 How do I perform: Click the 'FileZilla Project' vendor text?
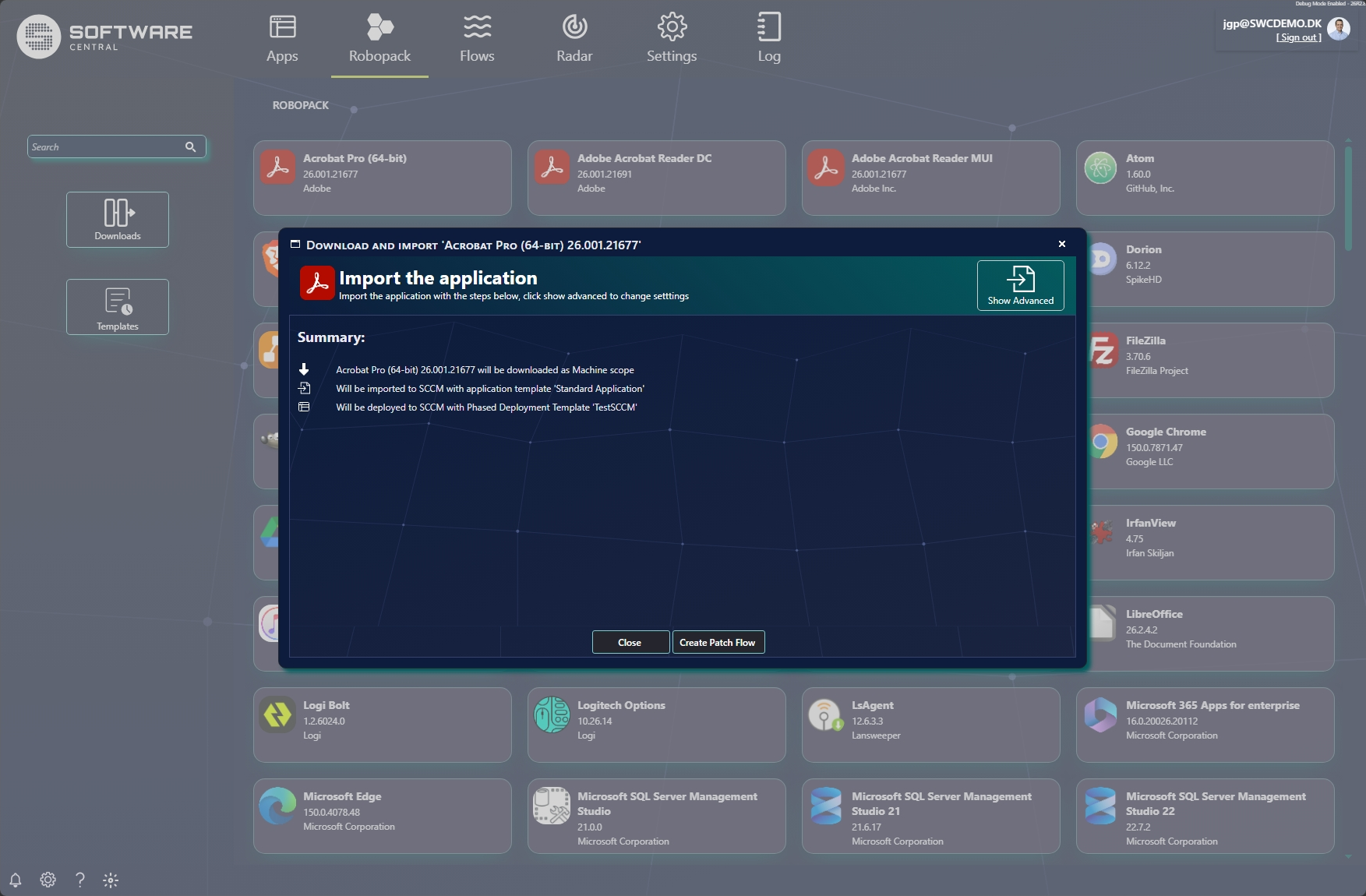click(x=1156, y=370)
